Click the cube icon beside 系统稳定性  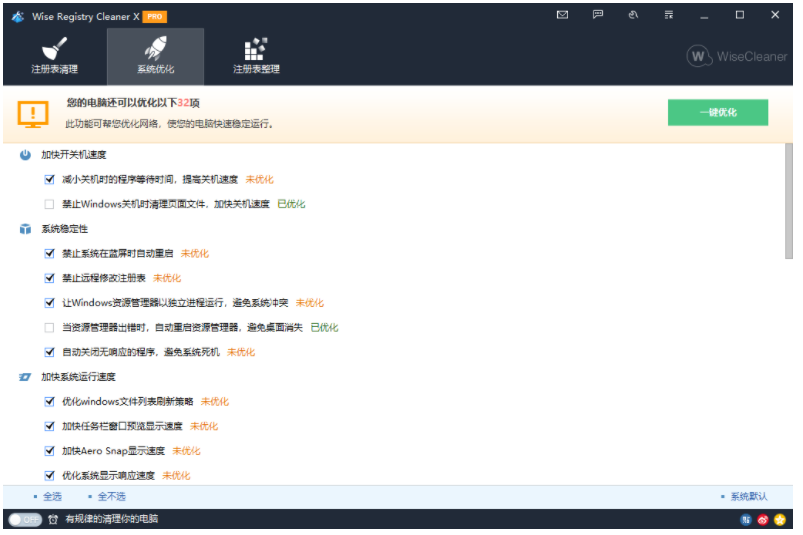(x=25, y=229)
